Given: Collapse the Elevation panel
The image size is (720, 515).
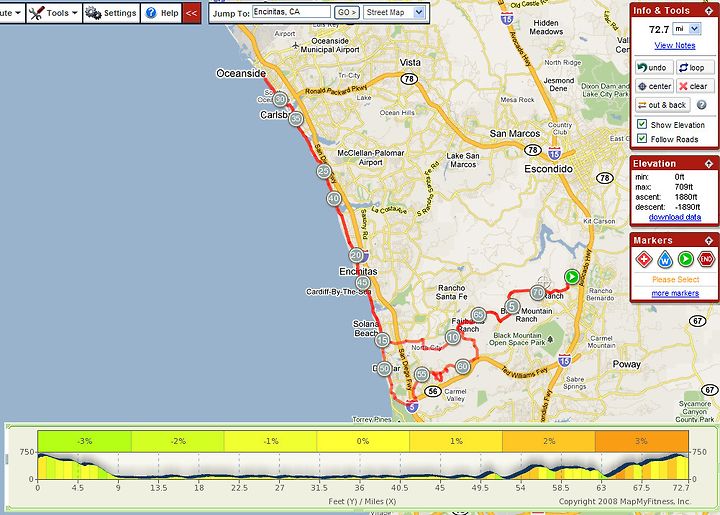Looking at the screenshot, I should pos(709,164).
